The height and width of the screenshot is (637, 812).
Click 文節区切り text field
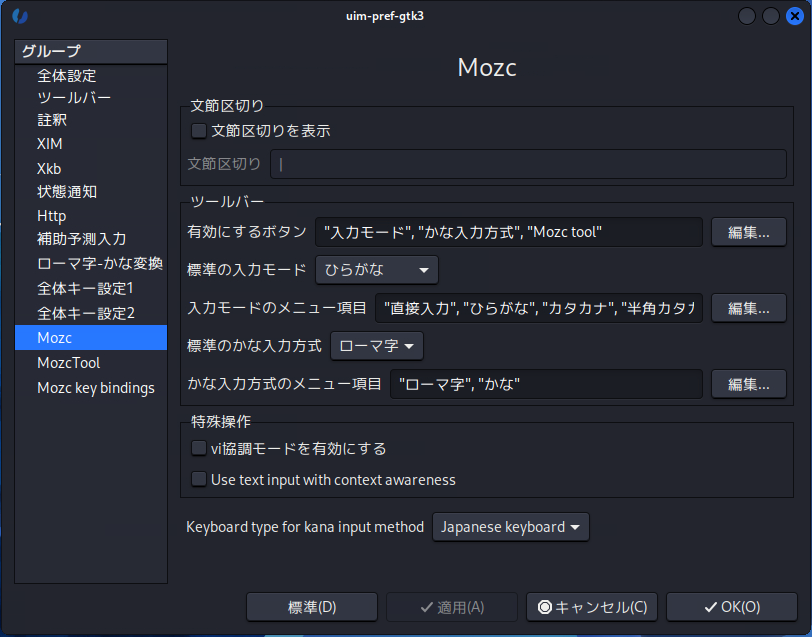[x=528, y=164]
